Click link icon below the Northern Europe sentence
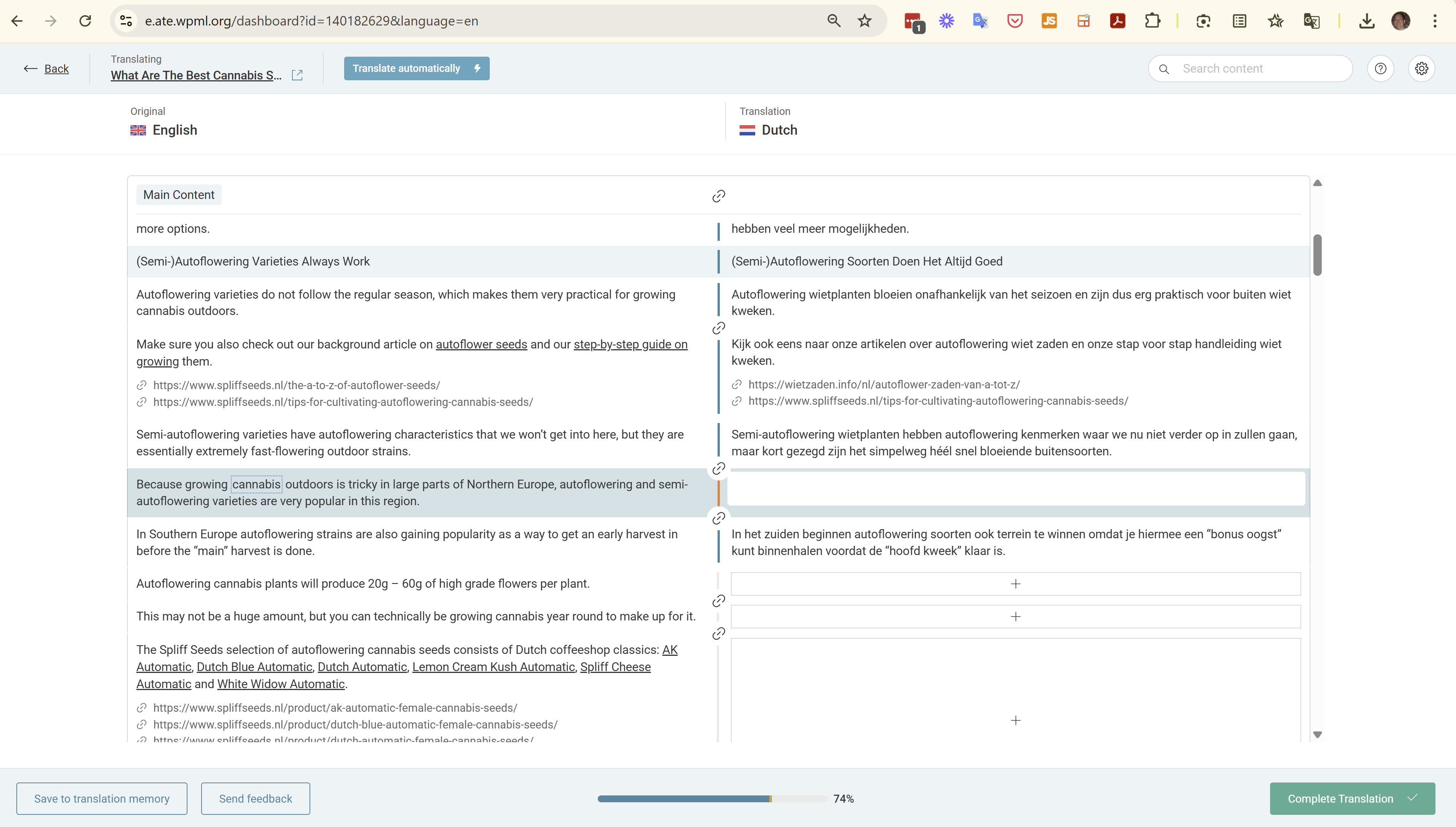Screen dimensions: 1456x827 [x=719, y=518]
